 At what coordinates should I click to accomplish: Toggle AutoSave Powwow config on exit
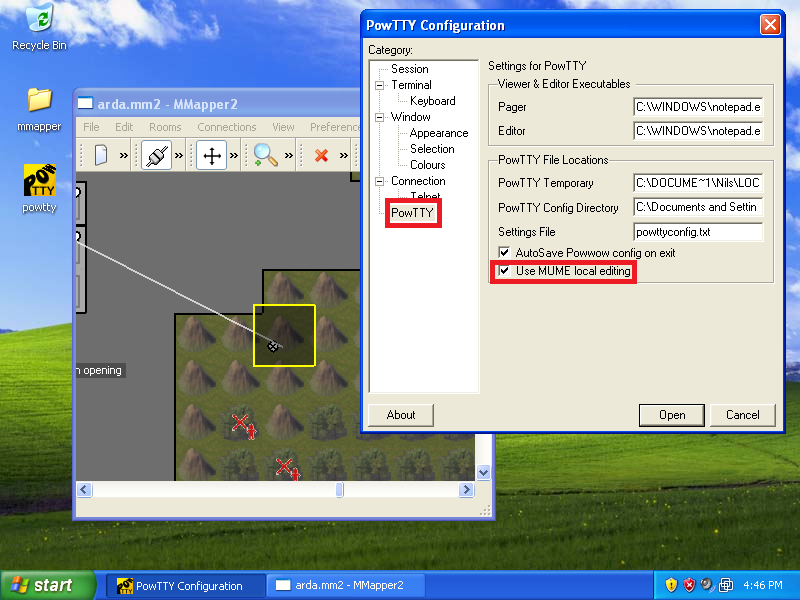click(504, 253)
